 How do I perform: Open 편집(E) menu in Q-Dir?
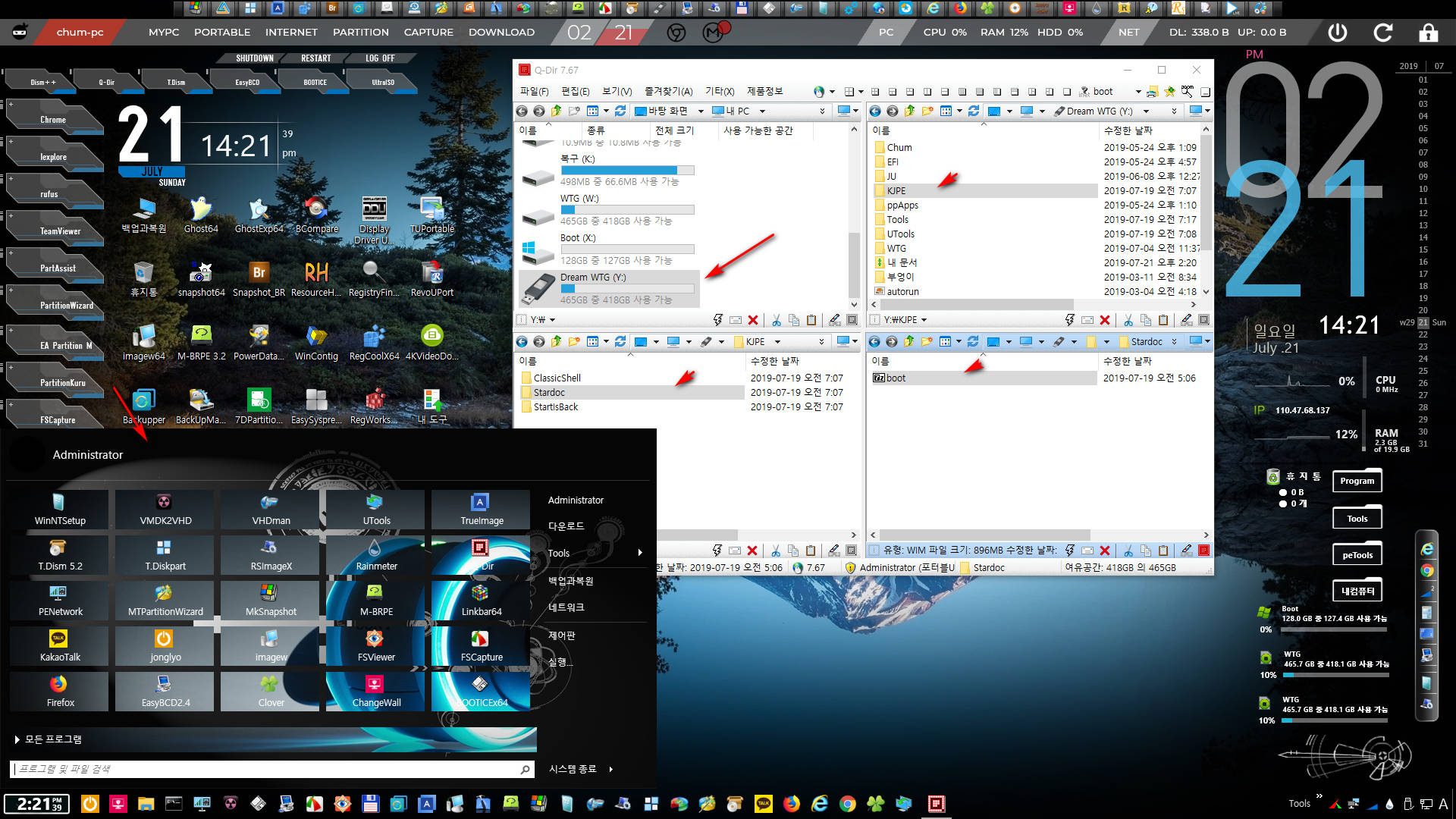[575, 91]
